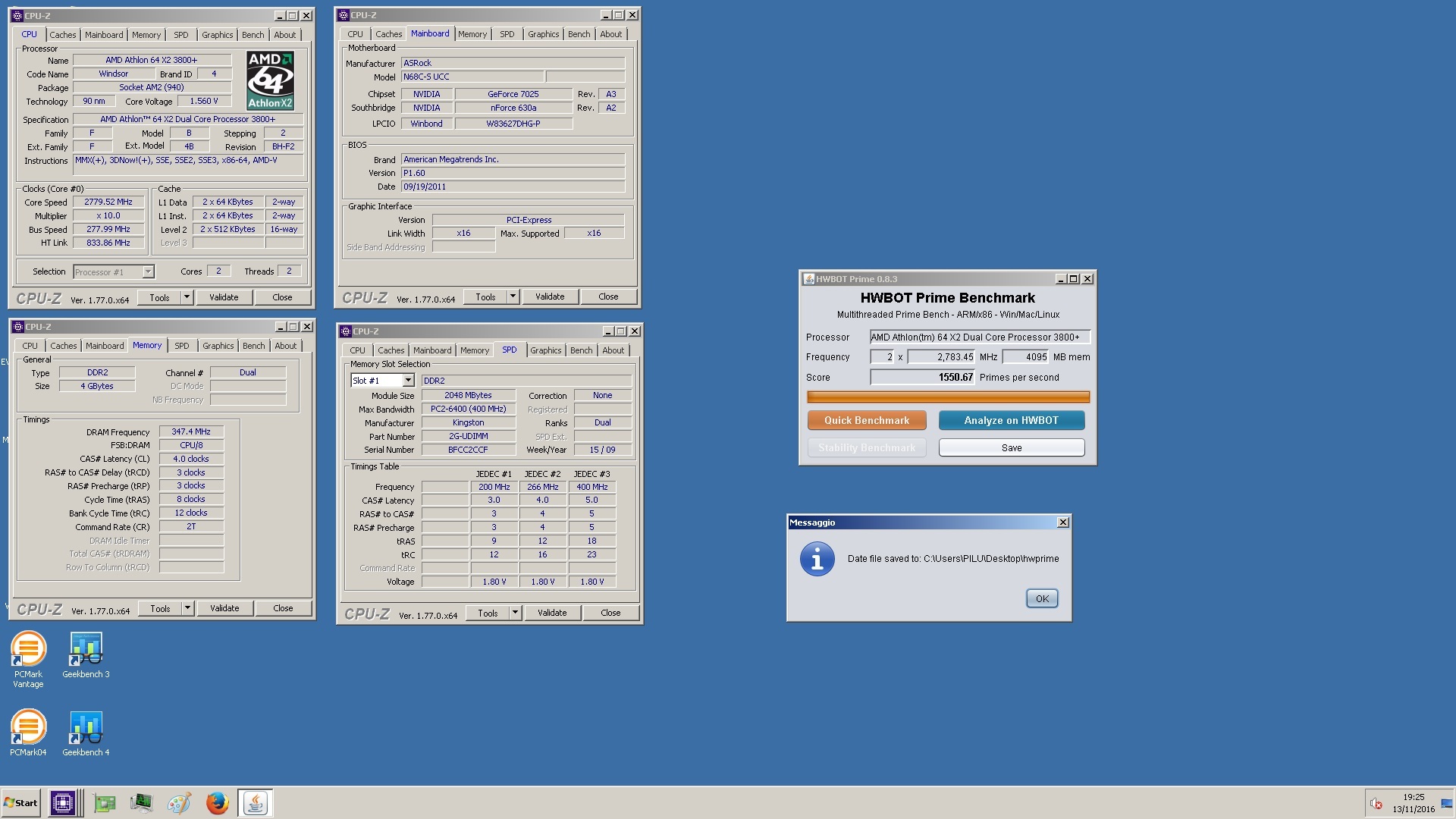The width and height of the screenshot is (1456, 819).
Task: Click the FSB:DRAM value CPU/8
Action: tap(191, 446)
